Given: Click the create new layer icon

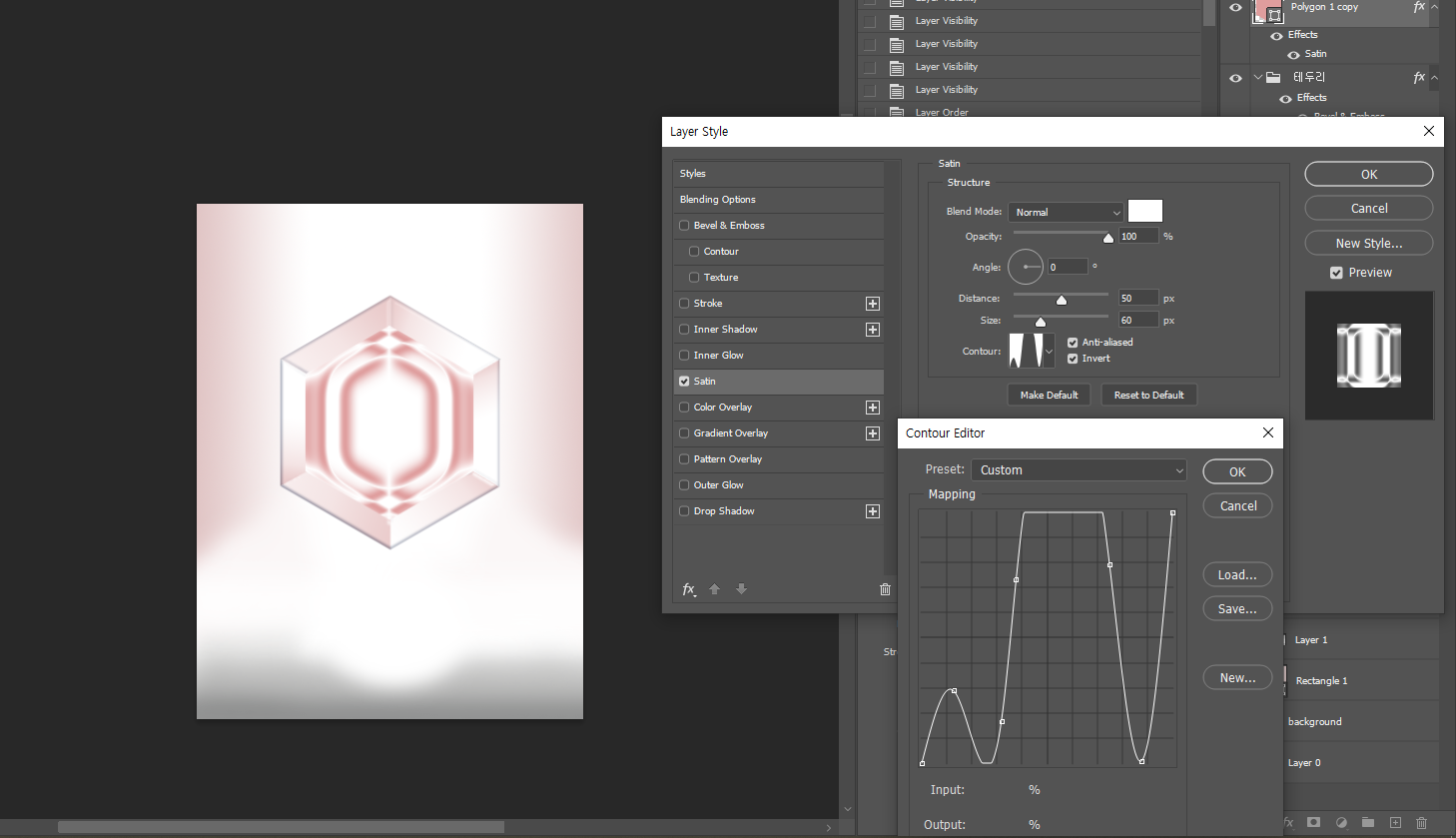Looking at the screenshot, I should point(1395,823).
